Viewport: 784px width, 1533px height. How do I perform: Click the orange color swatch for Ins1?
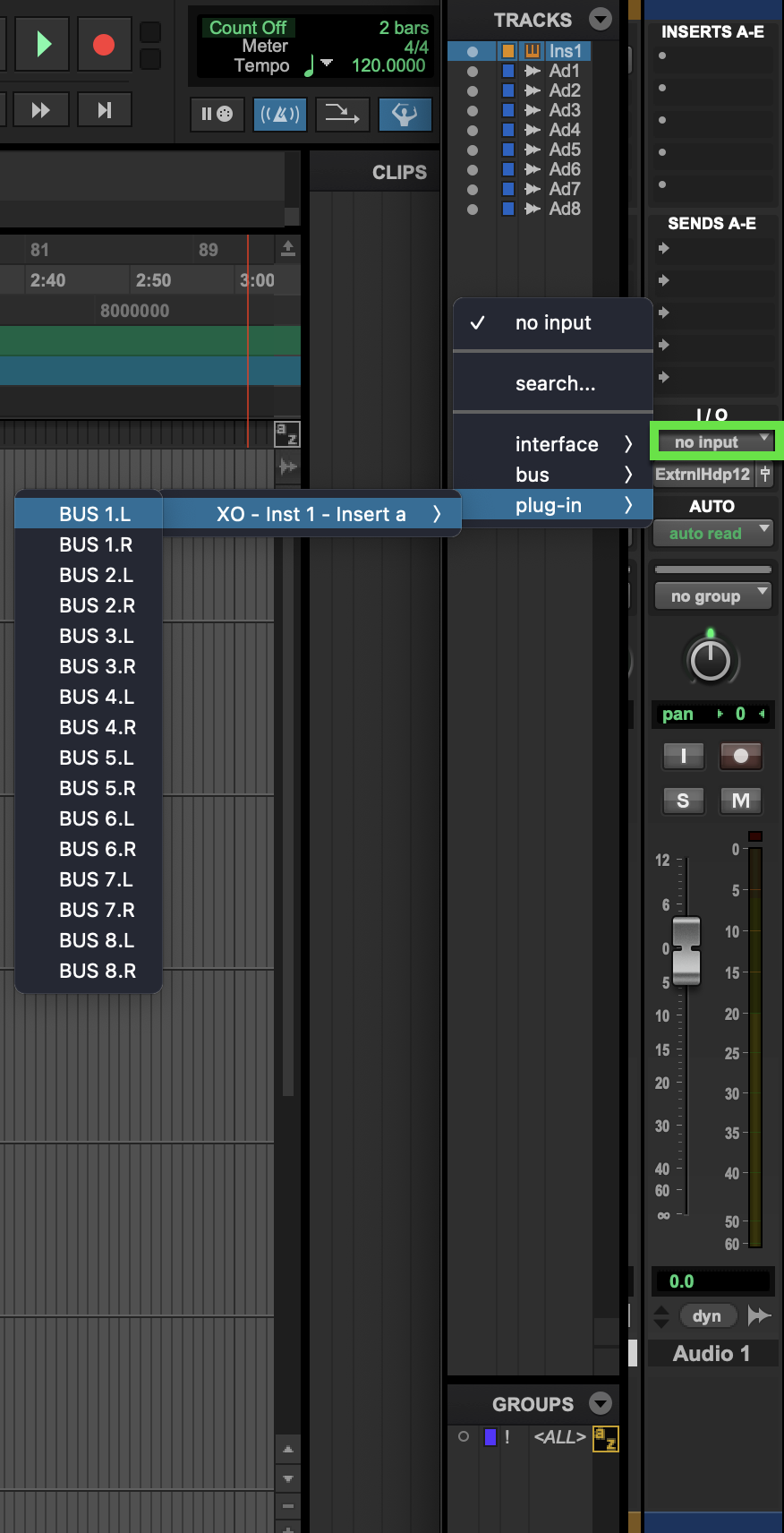pos(507,51)
